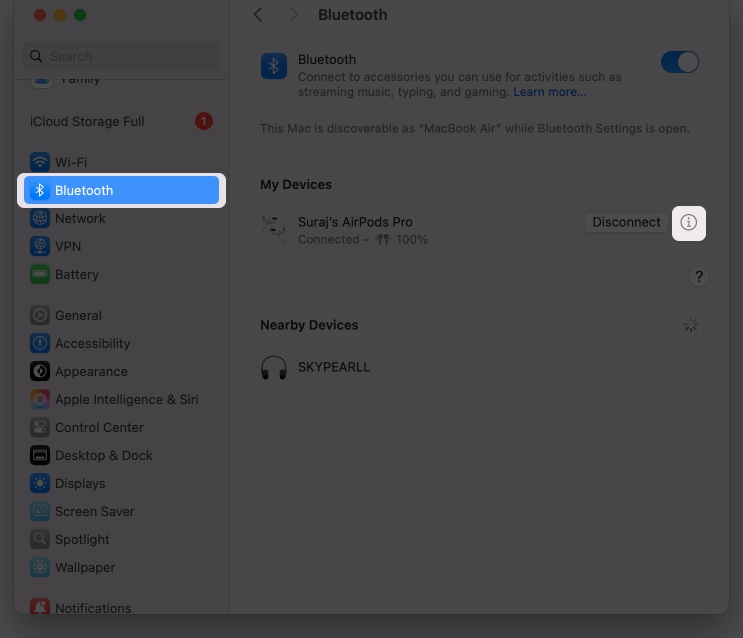The image size is (743, 638).
Task: Click the Accessibility icon
Action: coord(40,343)
